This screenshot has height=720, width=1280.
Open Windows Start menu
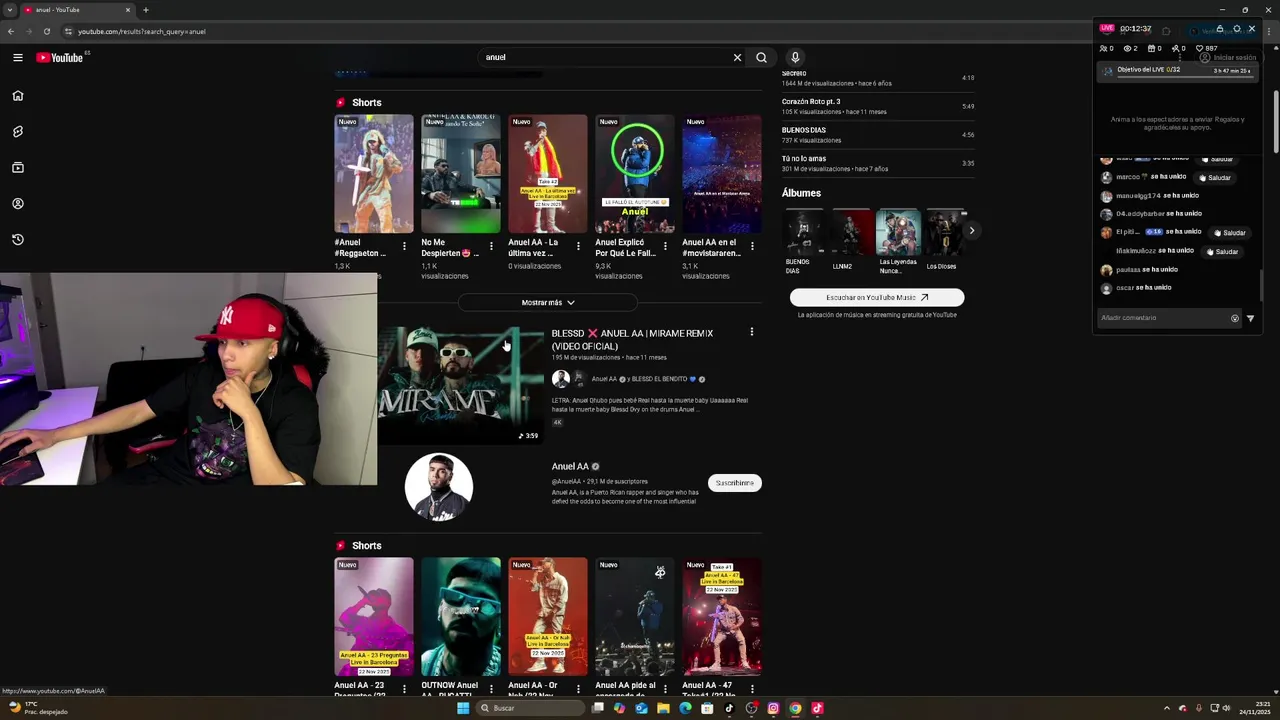463,708
